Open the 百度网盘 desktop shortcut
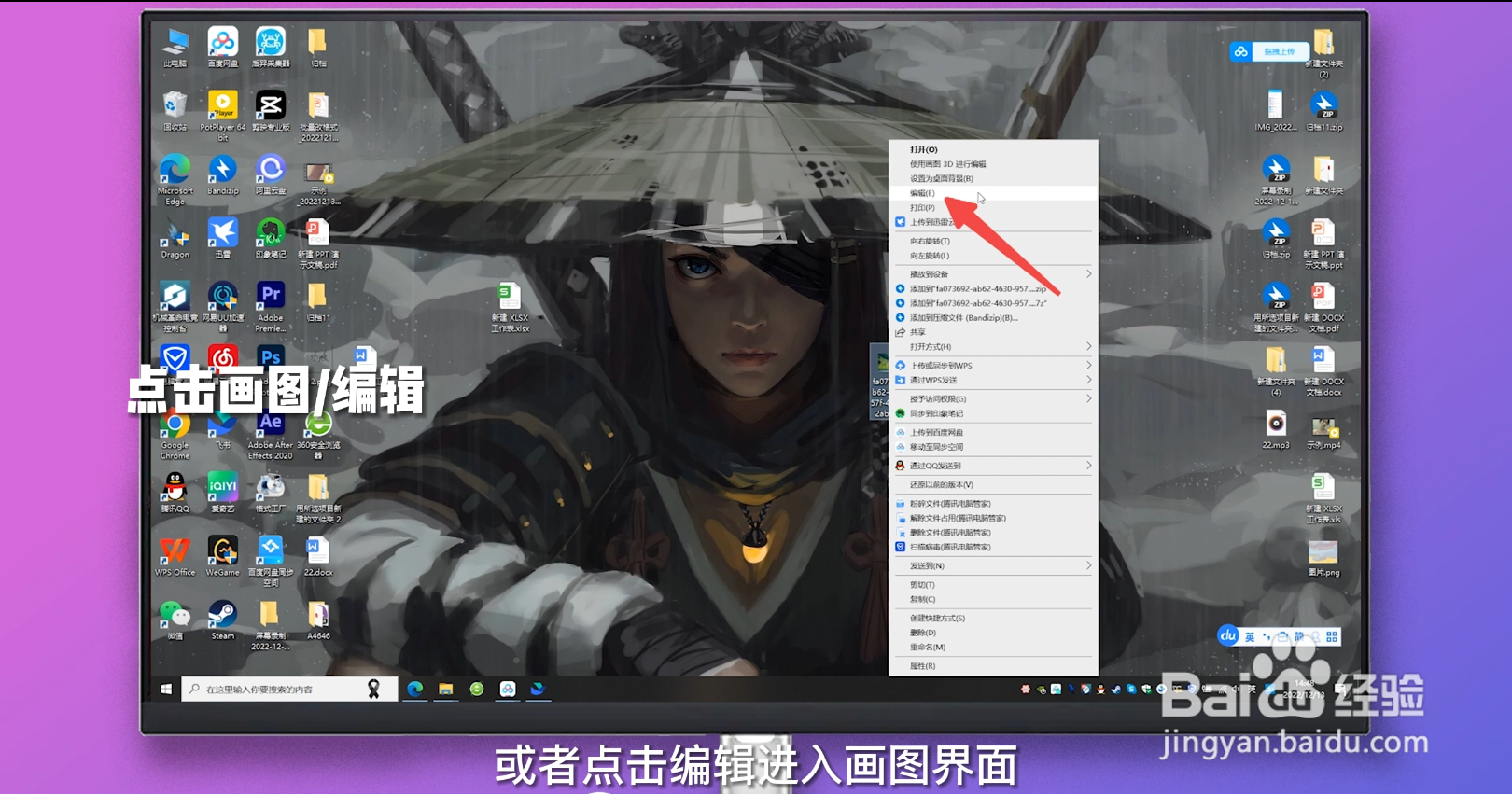The width and height of the screenshot is (1512, 794). [x=222, y=48]
